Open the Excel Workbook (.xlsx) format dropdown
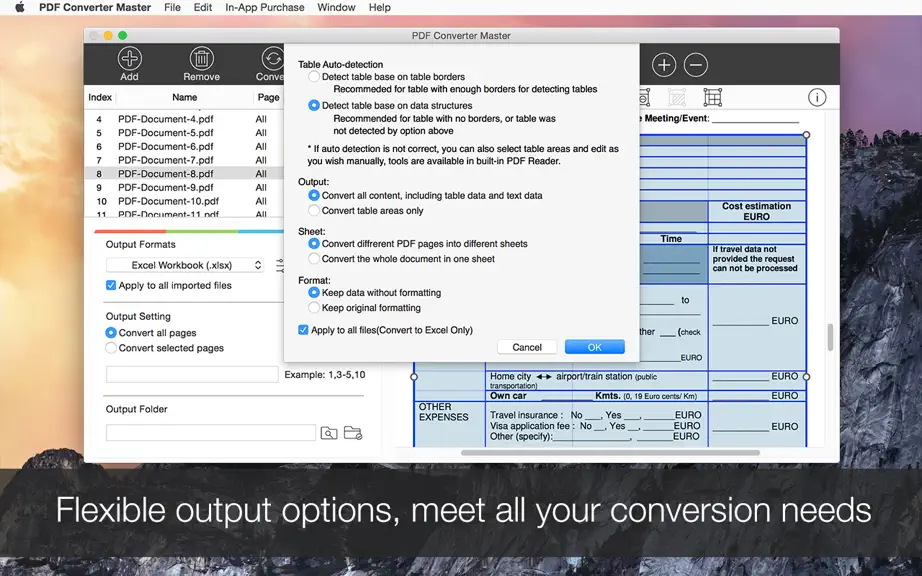The image size is (922, 576). (185, 265)
